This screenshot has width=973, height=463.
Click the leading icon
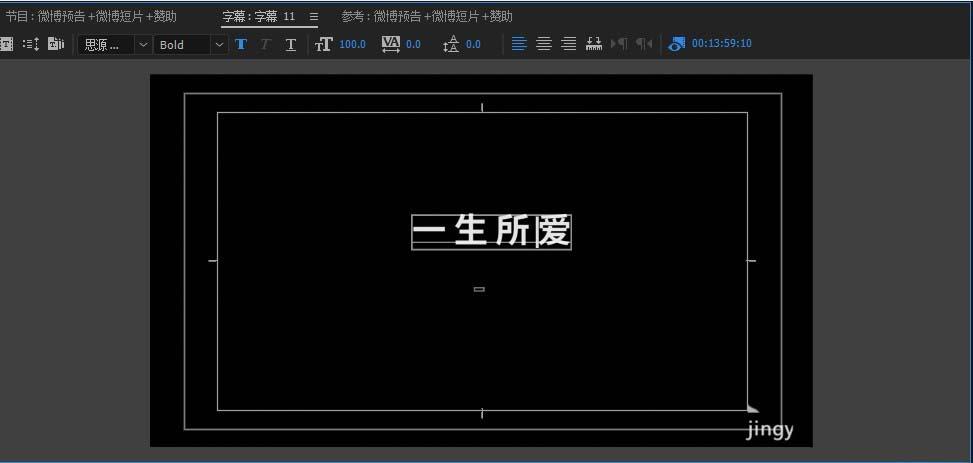click(451, 44)
